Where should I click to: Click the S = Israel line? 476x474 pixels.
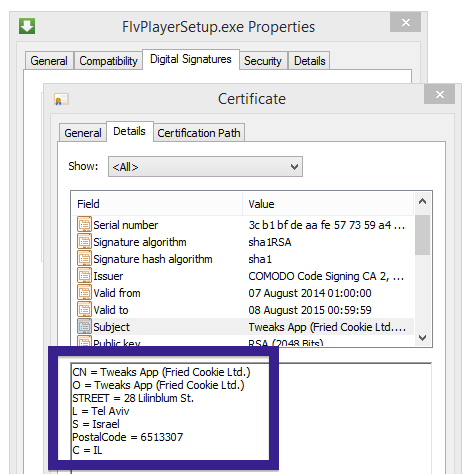(96, 424)
